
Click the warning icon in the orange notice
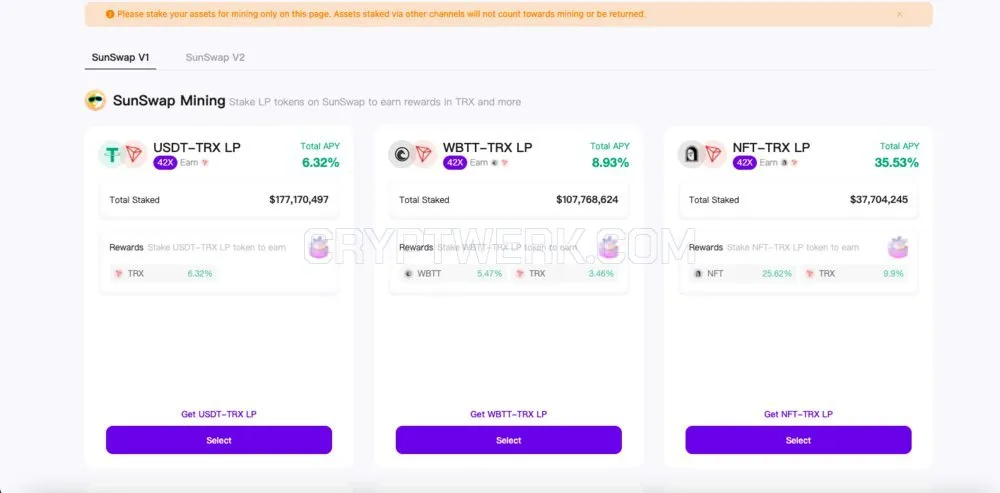pos(110,14)
